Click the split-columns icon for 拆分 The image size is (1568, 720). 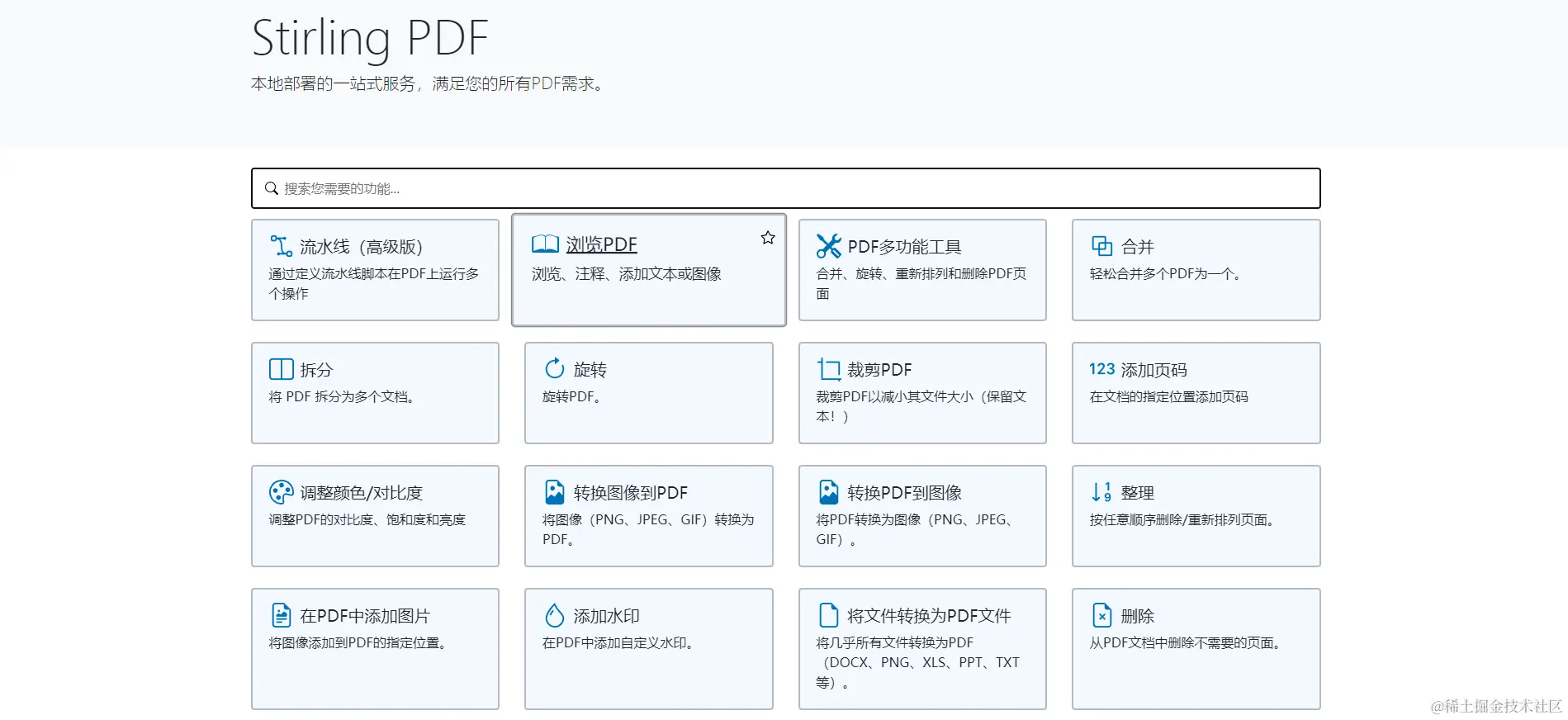[x=282, y=369]
